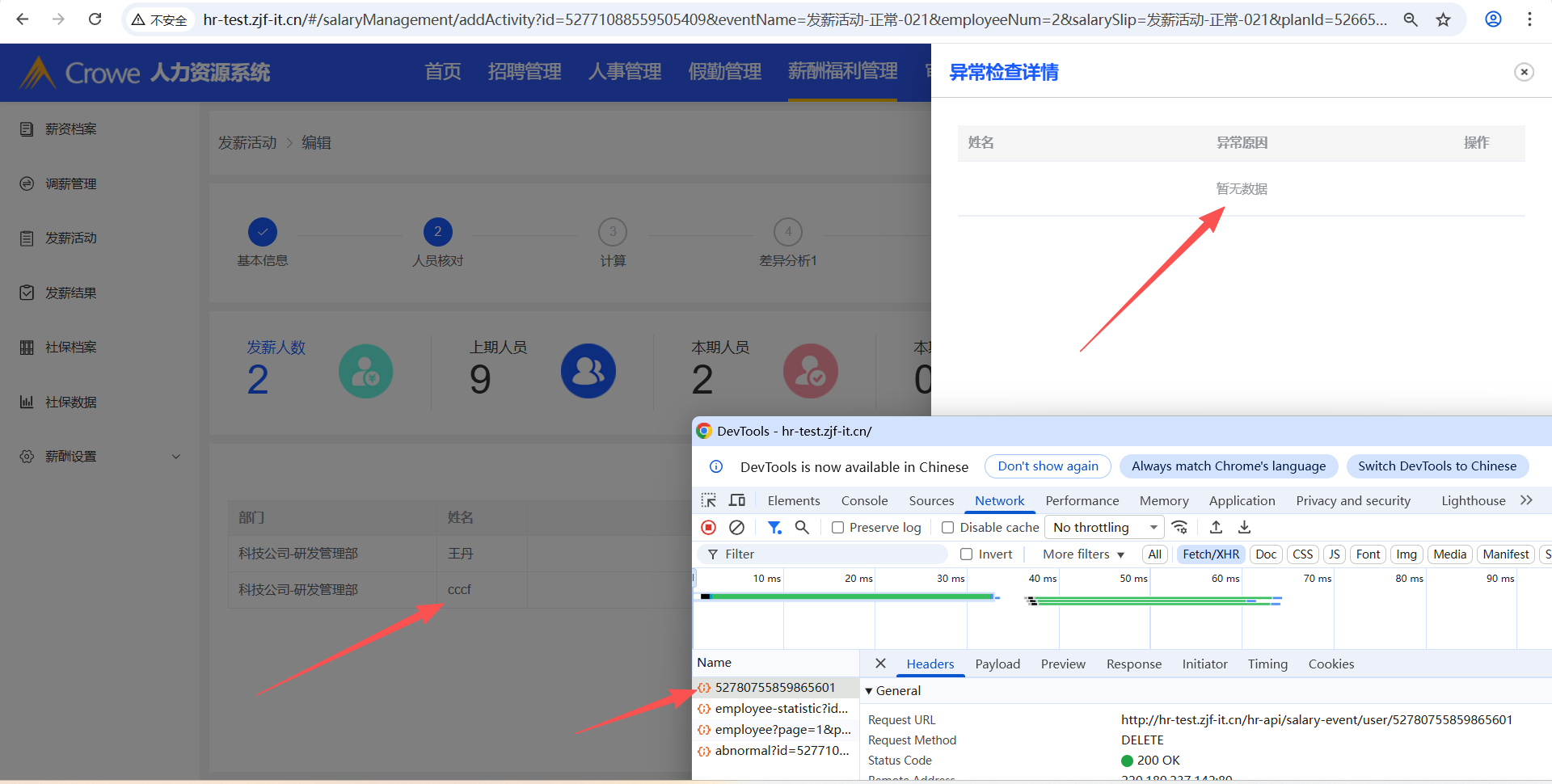Toggle the JS request filter

pyautogui.click(x=1335, y=554)
